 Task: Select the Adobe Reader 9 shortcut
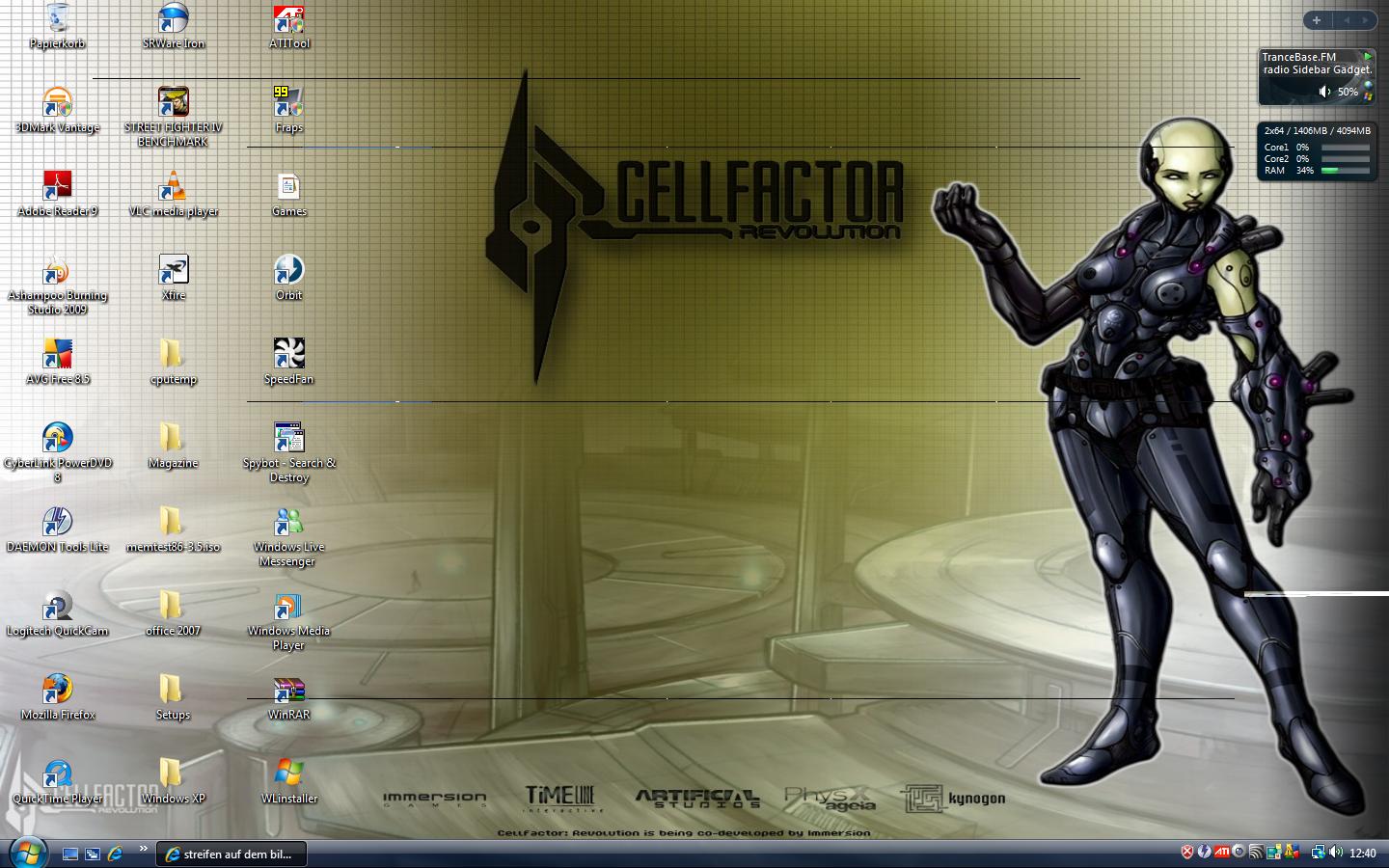coord(58,194)
